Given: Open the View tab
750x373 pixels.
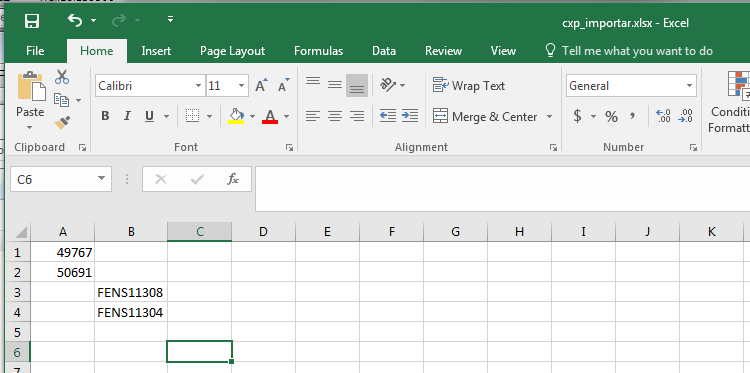Looking at the screenshot, I should pyautogui.click(x=503, y=51).
